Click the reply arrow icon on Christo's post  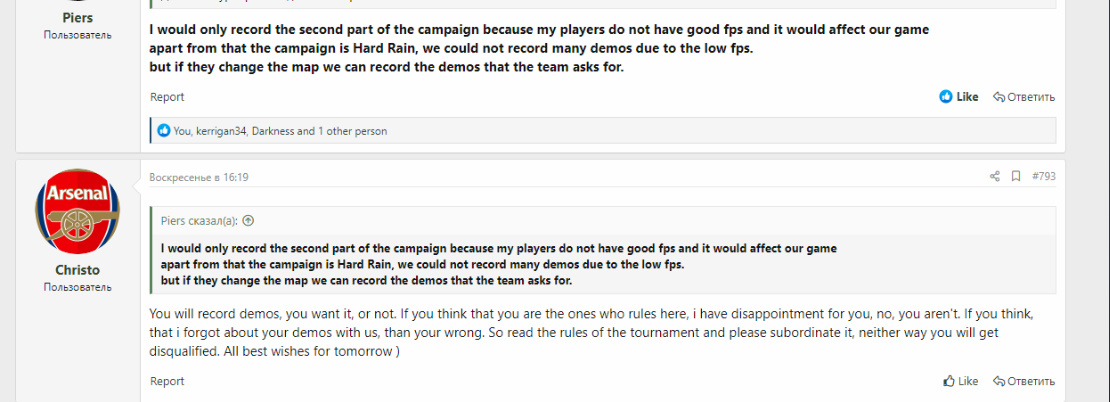[999, 381]
